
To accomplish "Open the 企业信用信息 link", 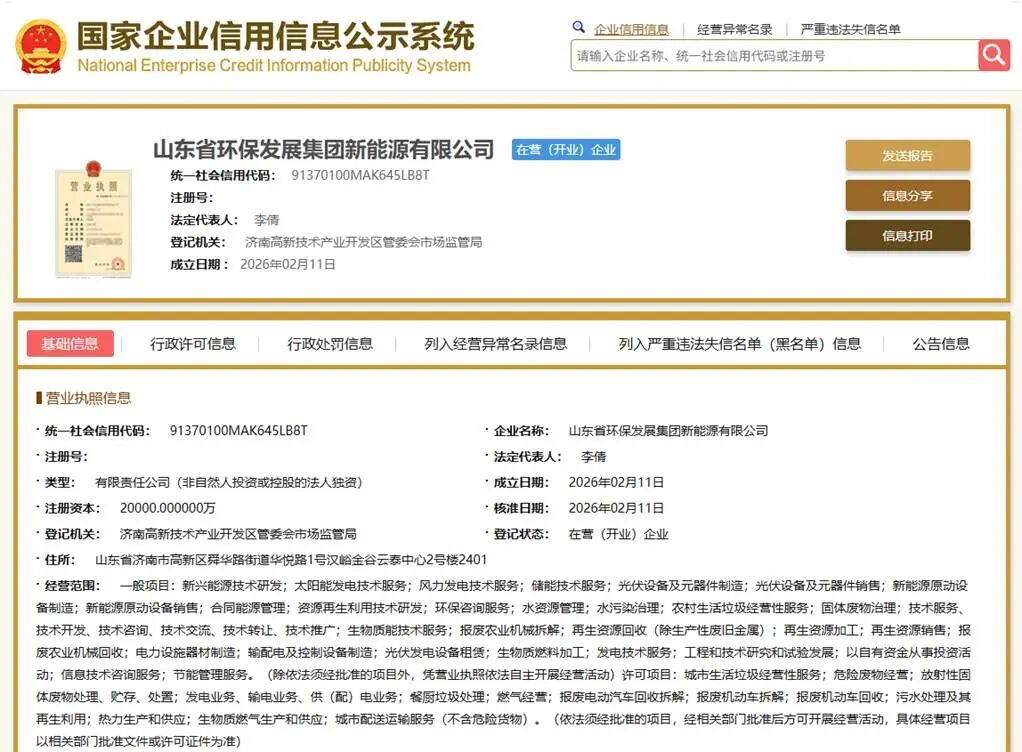I will 633,27.
